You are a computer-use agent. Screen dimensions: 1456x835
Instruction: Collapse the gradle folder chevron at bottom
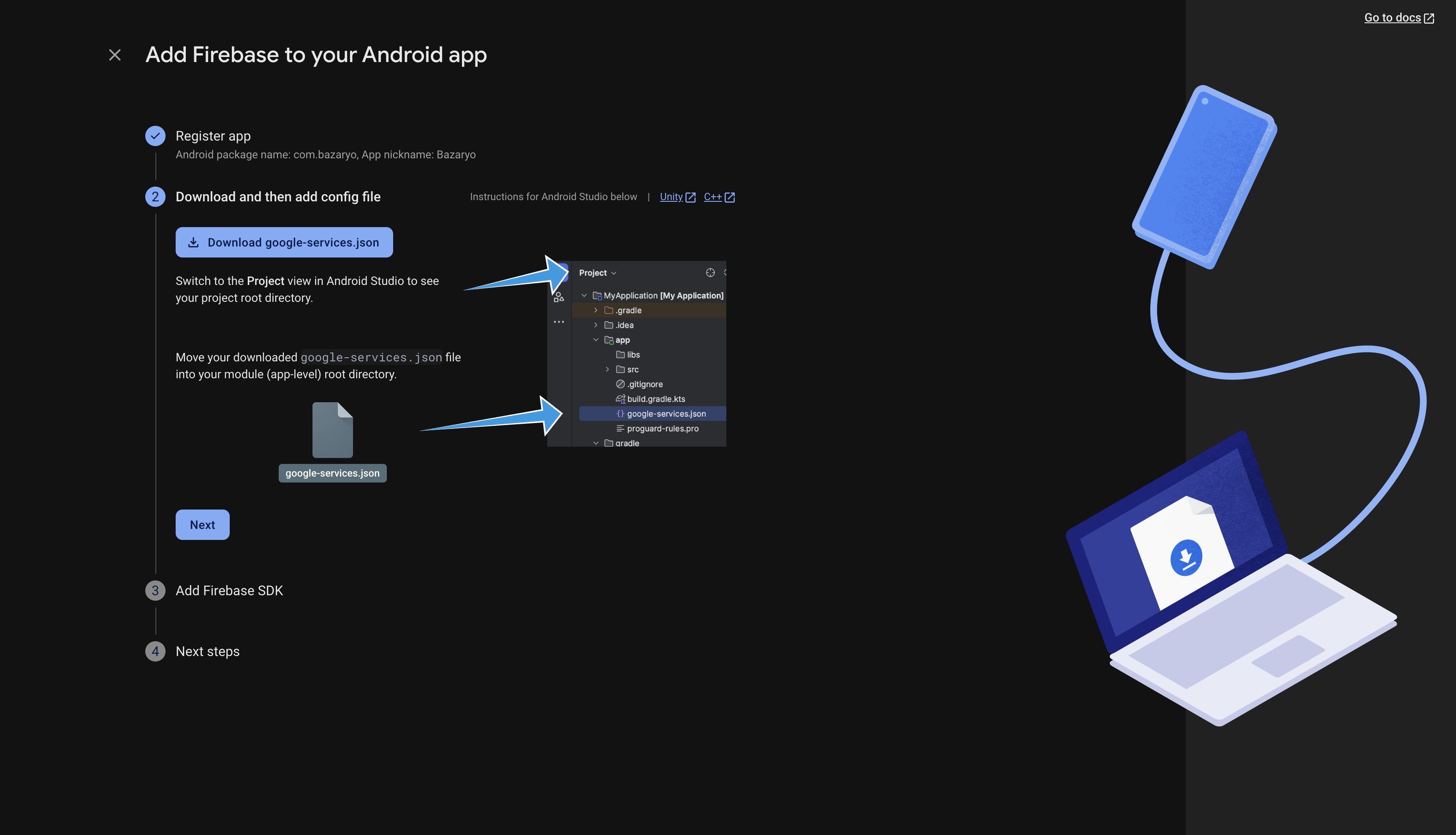pos(595,443)
